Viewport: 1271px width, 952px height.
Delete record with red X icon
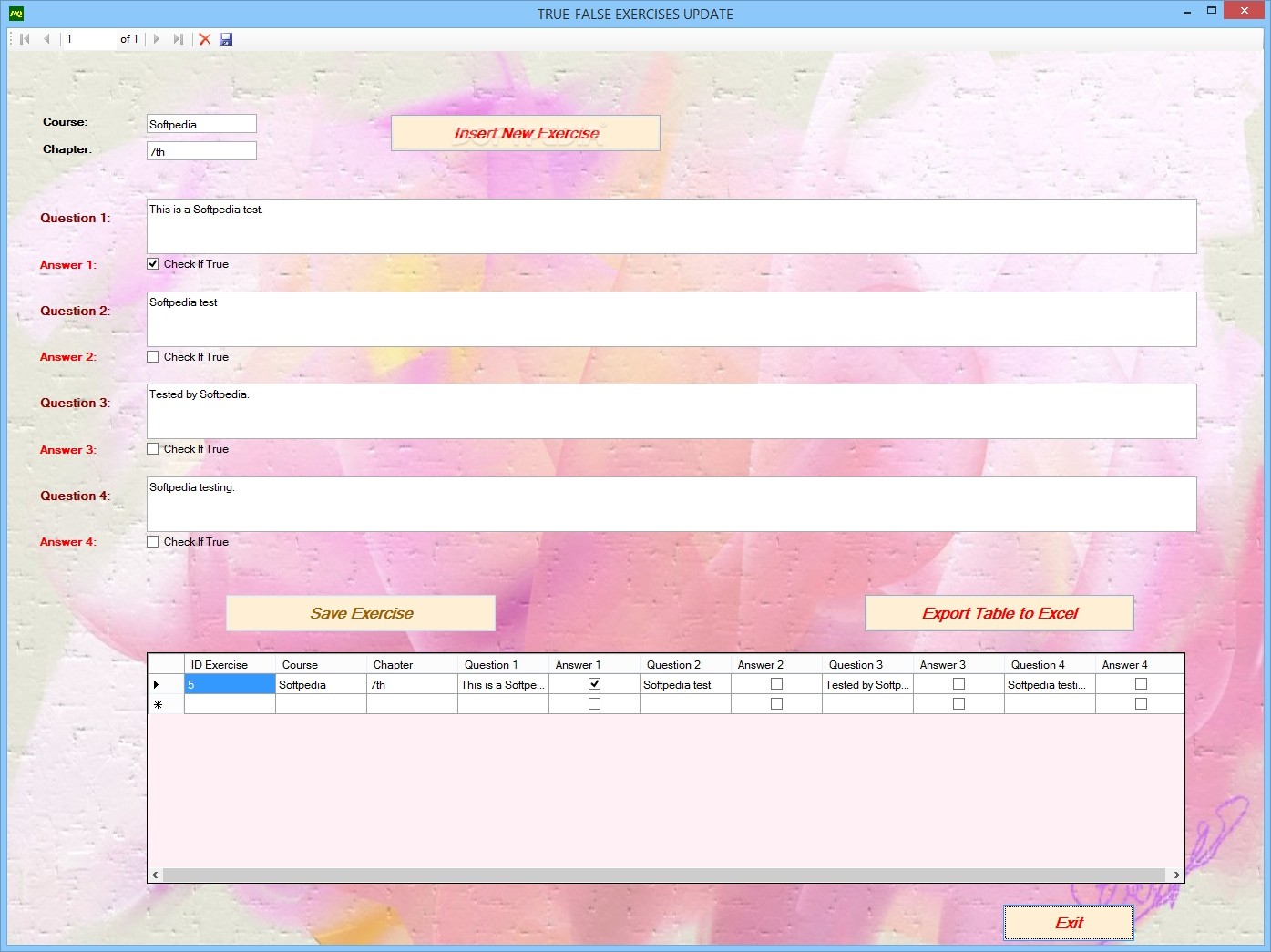[205, 39]
